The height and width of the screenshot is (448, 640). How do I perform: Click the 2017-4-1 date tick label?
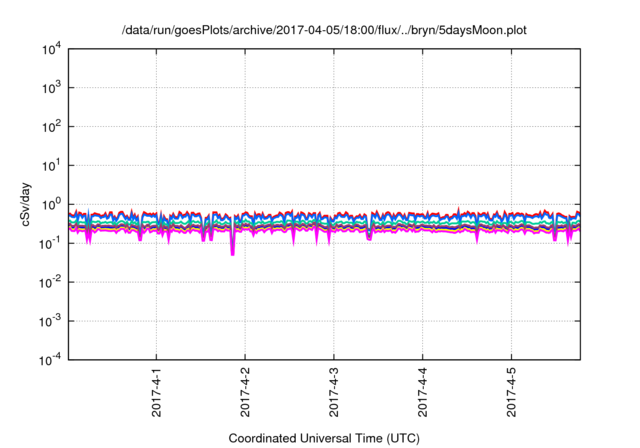pos(157,395)
